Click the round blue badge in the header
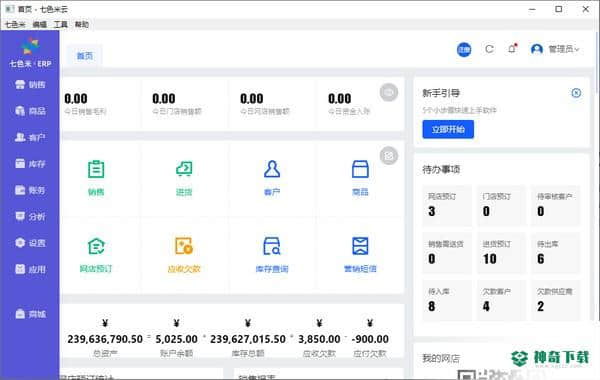The image size is (600, 380). 464,49
